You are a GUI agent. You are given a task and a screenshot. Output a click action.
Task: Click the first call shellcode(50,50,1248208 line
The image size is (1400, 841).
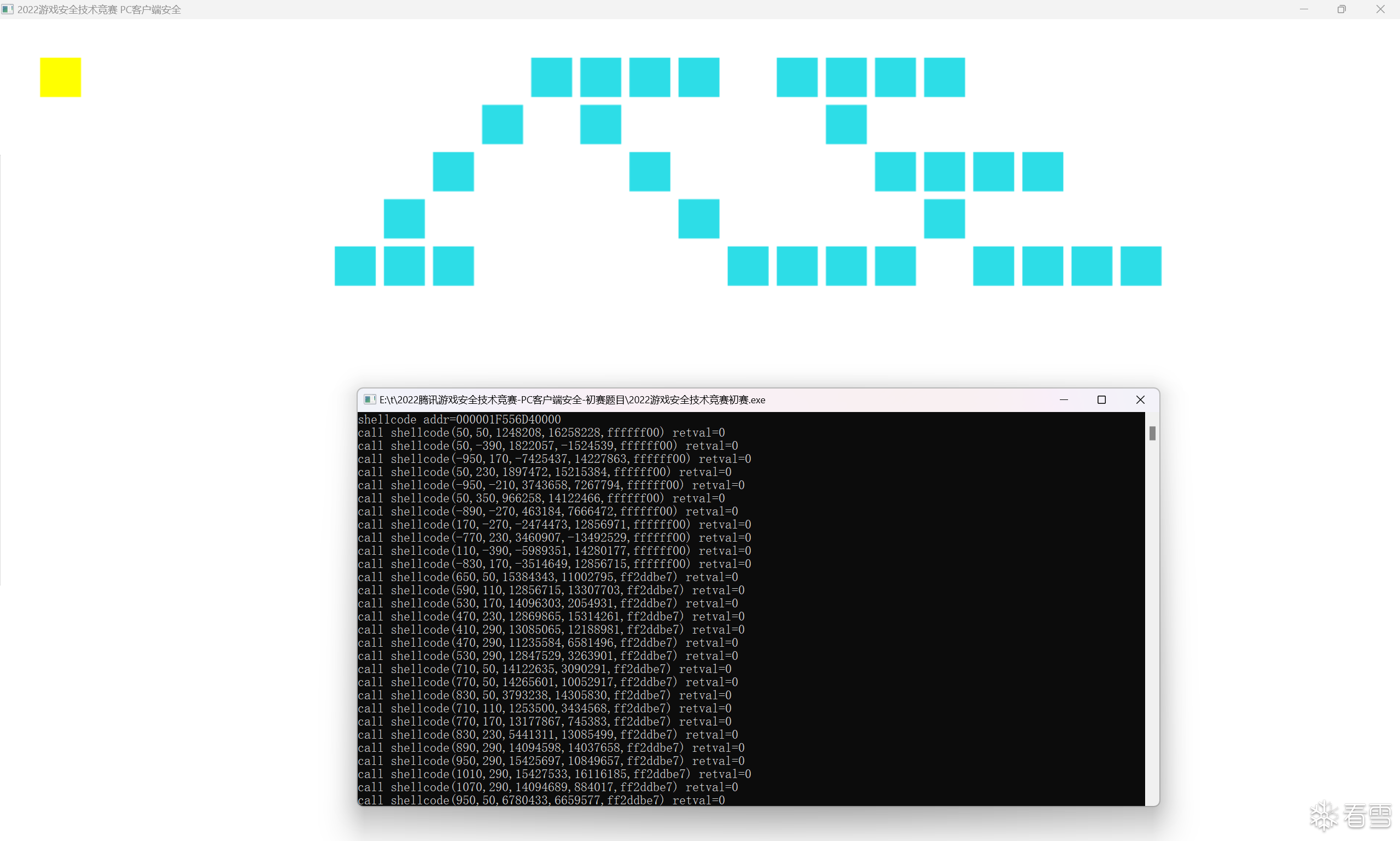tap(541, 432)
